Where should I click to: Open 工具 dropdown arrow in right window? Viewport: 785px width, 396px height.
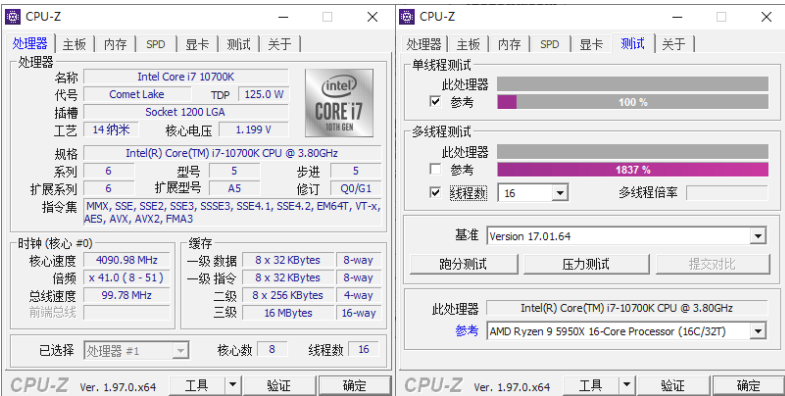click(626, 385)
